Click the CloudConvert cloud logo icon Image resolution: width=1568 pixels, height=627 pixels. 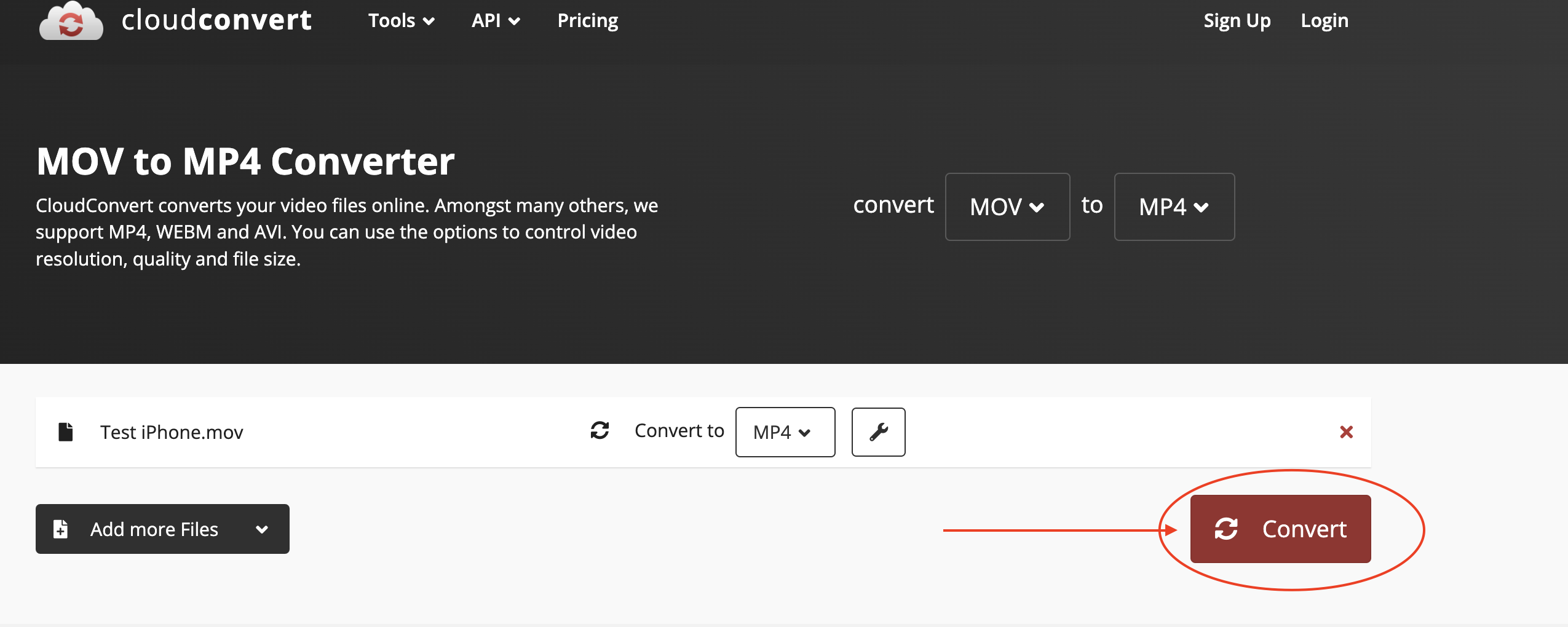(x=71, y=21)
